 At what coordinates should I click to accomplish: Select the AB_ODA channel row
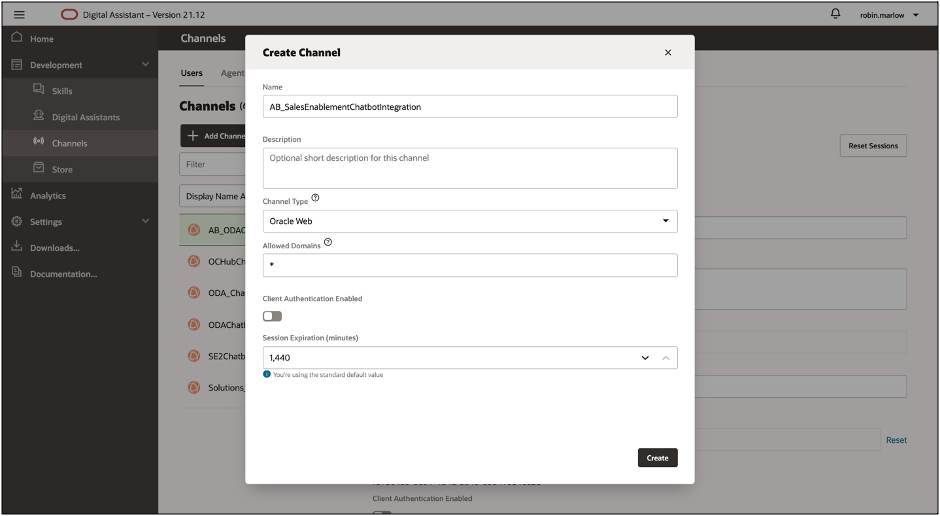click(x=212, y=230)
